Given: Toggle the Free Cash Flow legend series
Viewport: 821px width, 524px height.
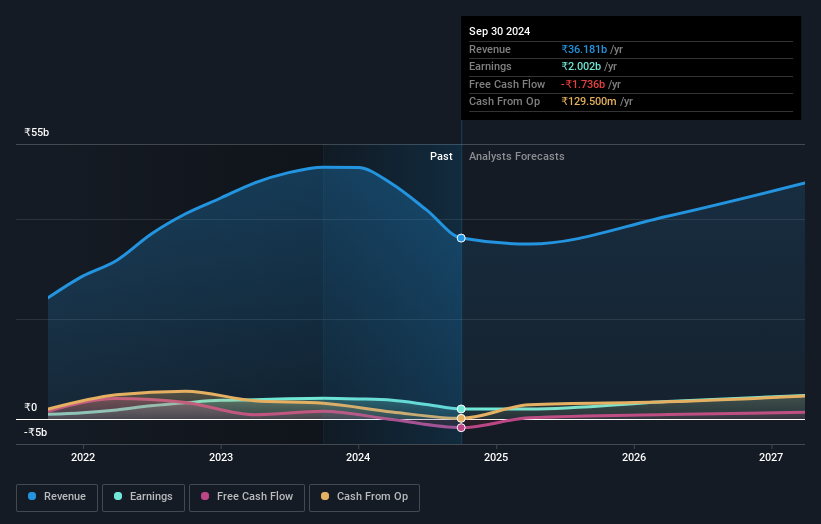Looking at the screenshot, I should tap(247, 497).
